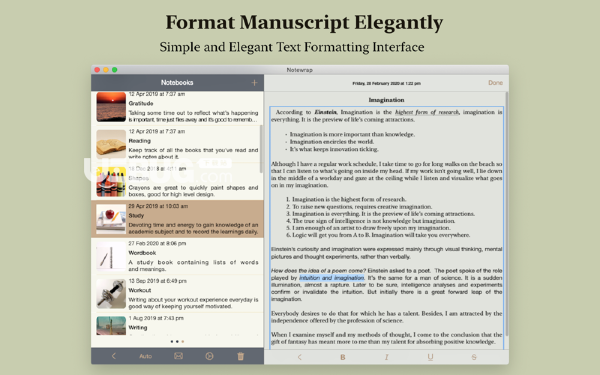Click the crayons thumbnail

coord(111,182)
